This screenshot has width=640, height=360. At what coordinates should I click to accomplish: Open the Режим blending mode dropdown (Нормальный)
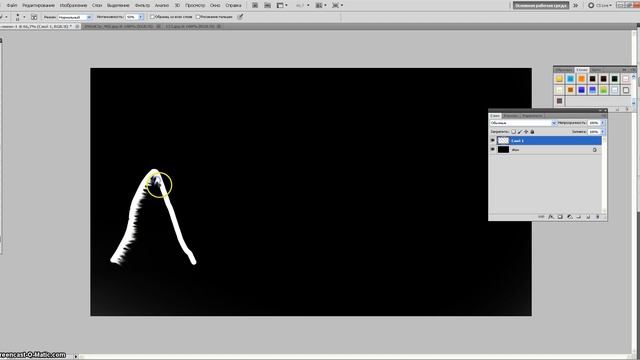pos(75,17)
